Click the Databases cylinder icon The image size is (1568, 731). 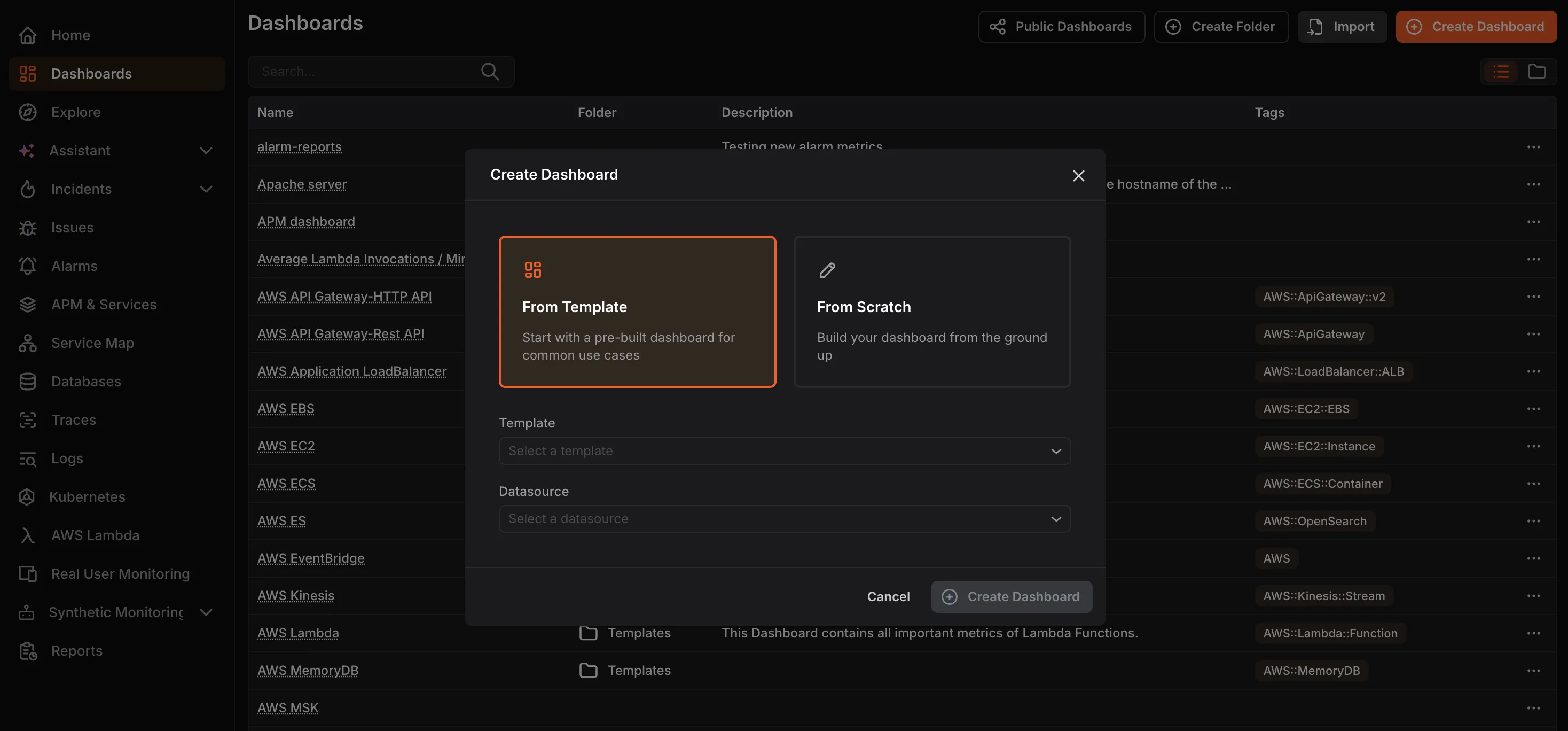(x=27, y=382)
